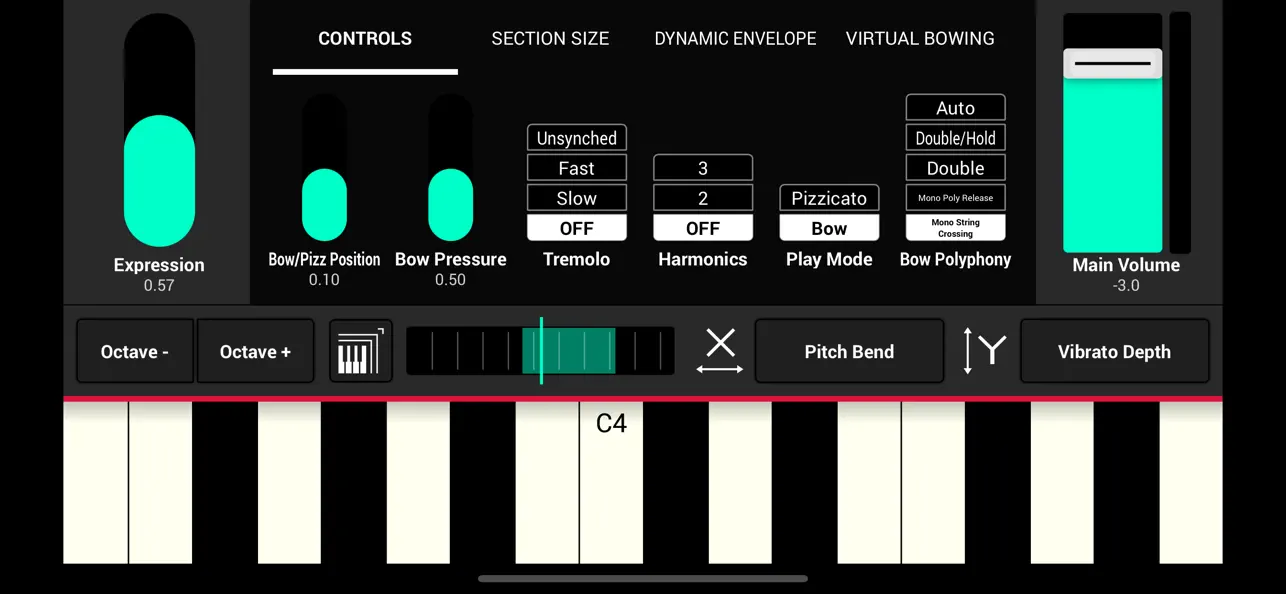The width and height of the screenshot is (1286, 594).
Task: Open the DYNAMIC ENVELOPE tab
Action: pyautogui.click(x=735, y=38)
